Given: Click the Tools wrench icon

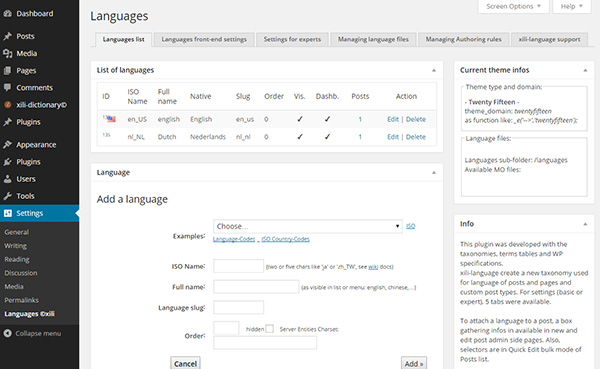Looking at the screenshot, I should pyautogui.click(x=7, y=196).
